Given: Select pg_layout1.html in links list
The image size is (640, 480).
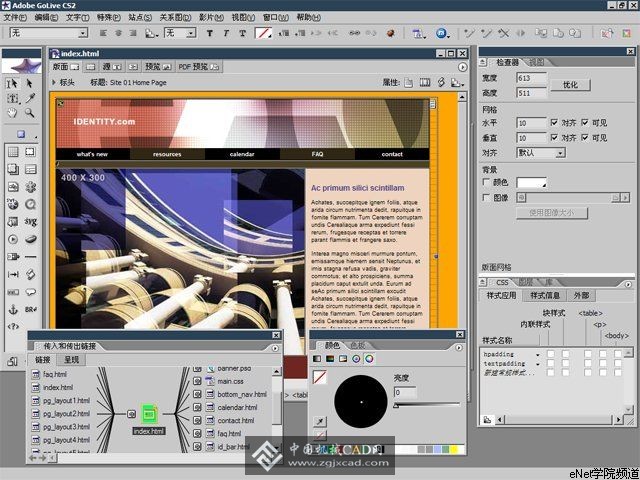Looking at the screenshot, I should tap(66, 400).
